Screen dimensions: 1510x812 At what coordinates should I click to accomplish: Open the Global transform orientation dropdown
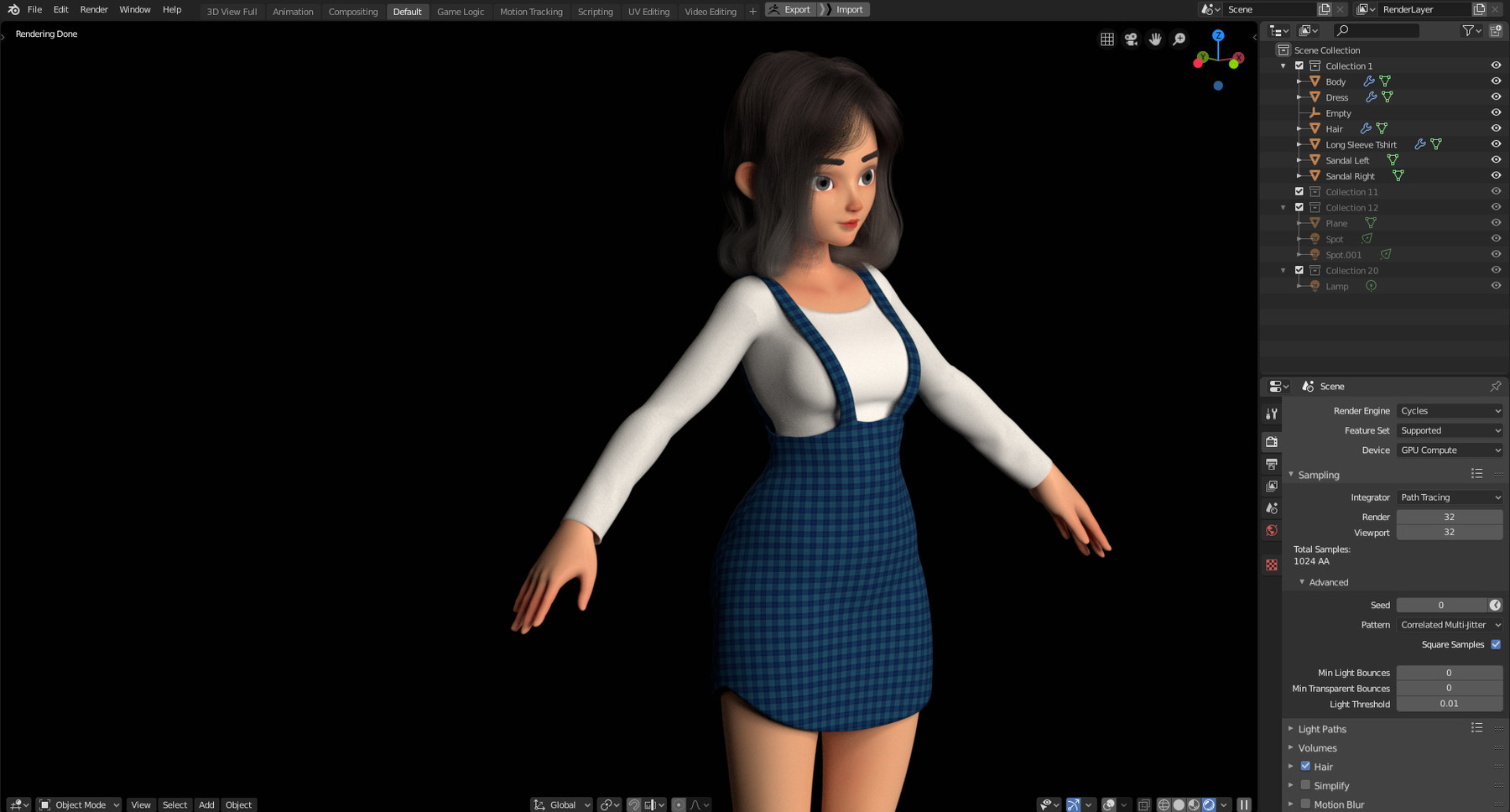pyautogui.click(x=562, y=804)
